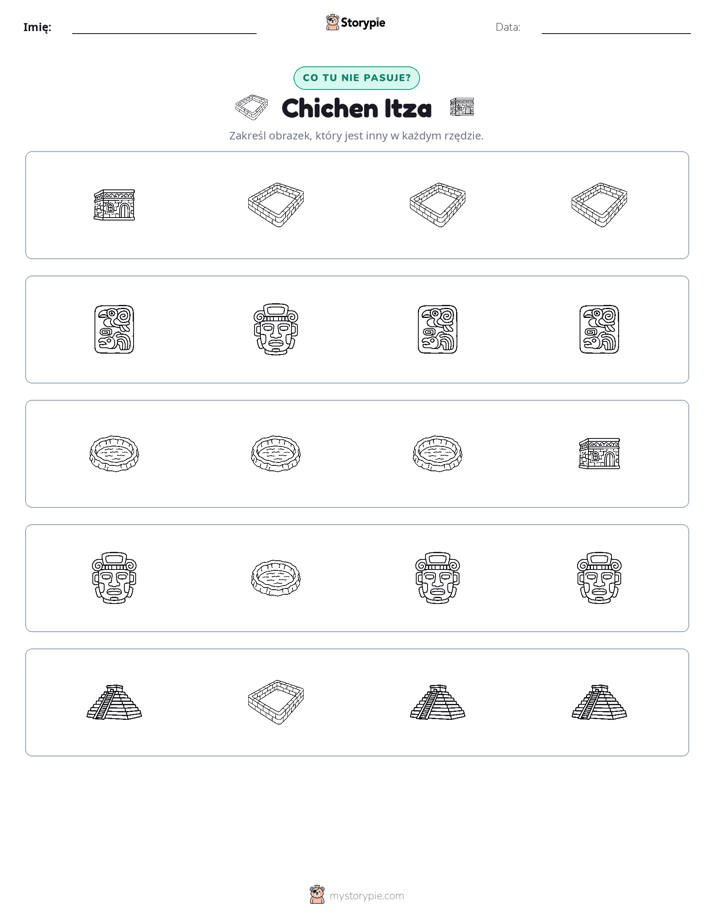714x924 pixels.
Task: Select the last ball court in row one
Action: click(x=599, y=205)
